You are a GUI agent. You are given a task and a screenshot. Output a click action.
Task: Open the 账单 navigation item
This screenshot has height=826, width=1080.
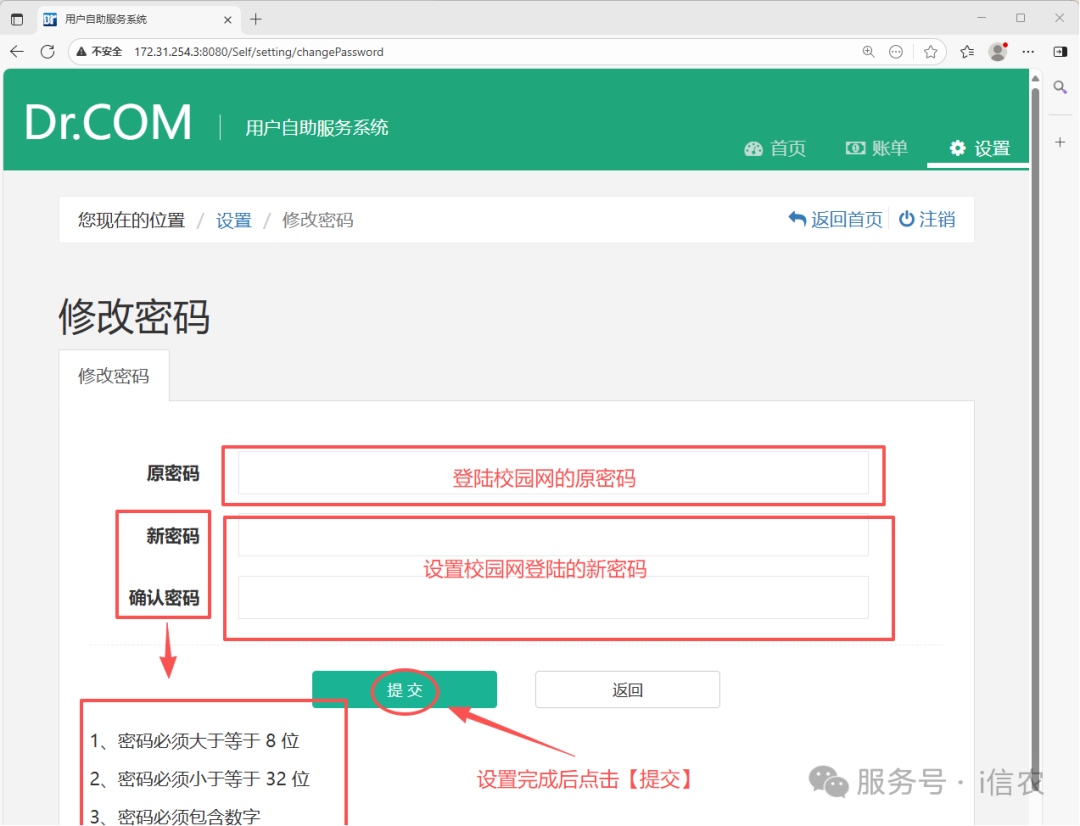click(877, 149)
